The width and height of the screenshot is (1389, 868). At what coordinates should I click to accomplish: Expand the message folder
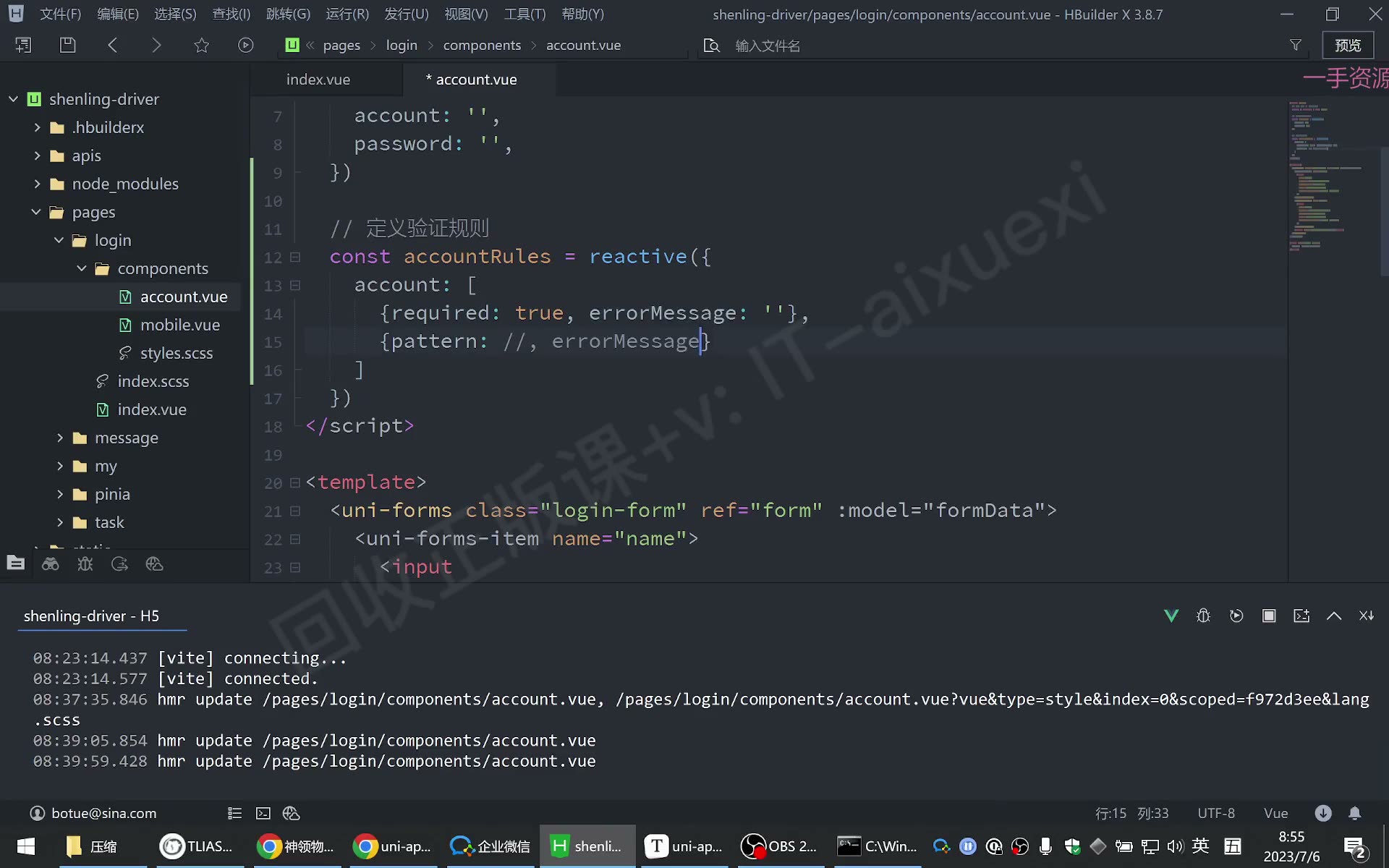click(x=60, y=438)
